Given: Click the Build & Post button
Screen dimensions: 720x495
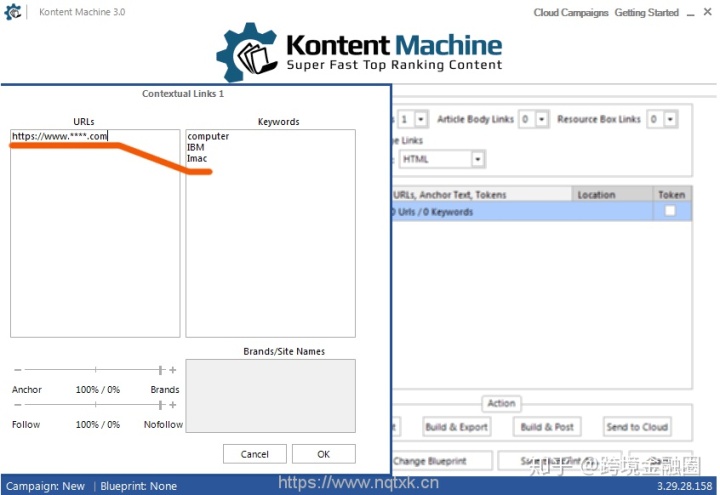Looking at the screenshot, I should pyautogui.click(x=547, y=427).
